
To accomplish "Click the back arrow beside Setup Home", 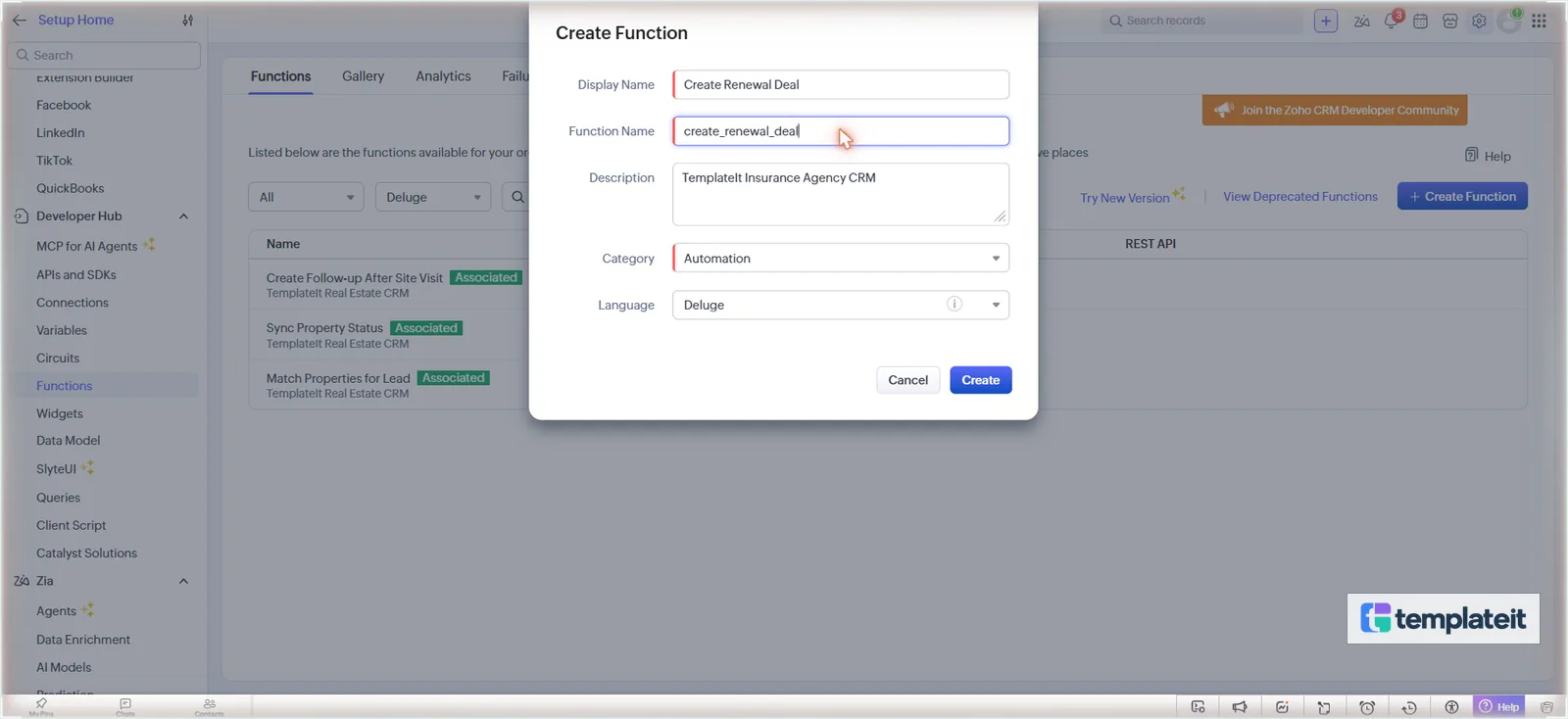I will click(x=20, y=20).
